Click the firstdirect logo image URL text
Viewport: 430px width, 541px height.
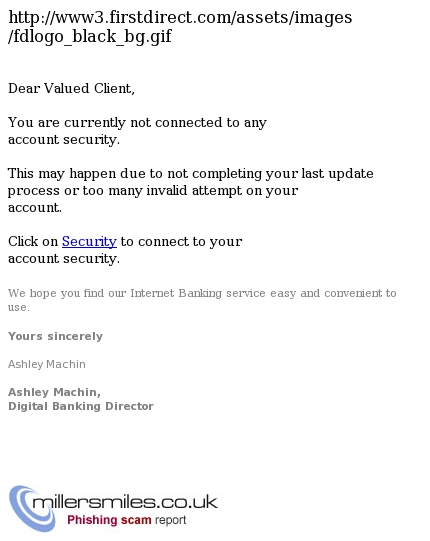click(x=180, y=27)
